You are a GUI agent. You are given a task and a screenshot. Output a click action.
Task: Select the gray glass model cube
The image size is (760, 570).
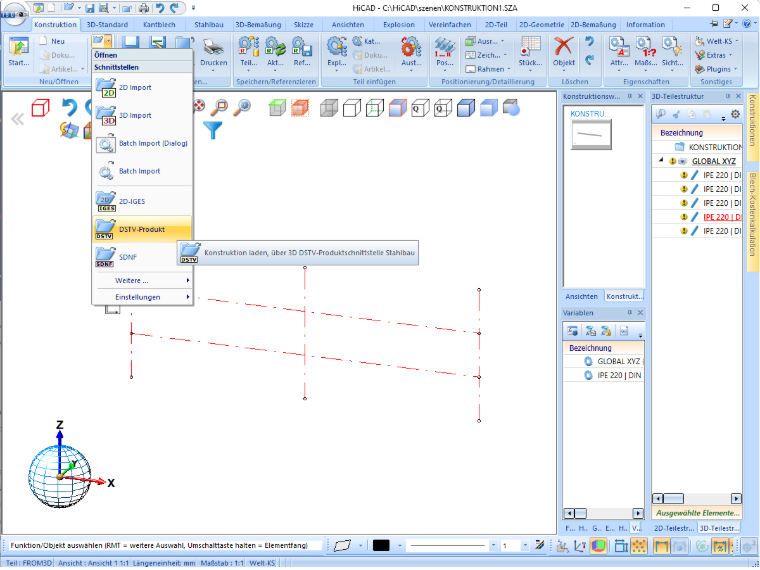pyautogui.click(x=329, y=108)
